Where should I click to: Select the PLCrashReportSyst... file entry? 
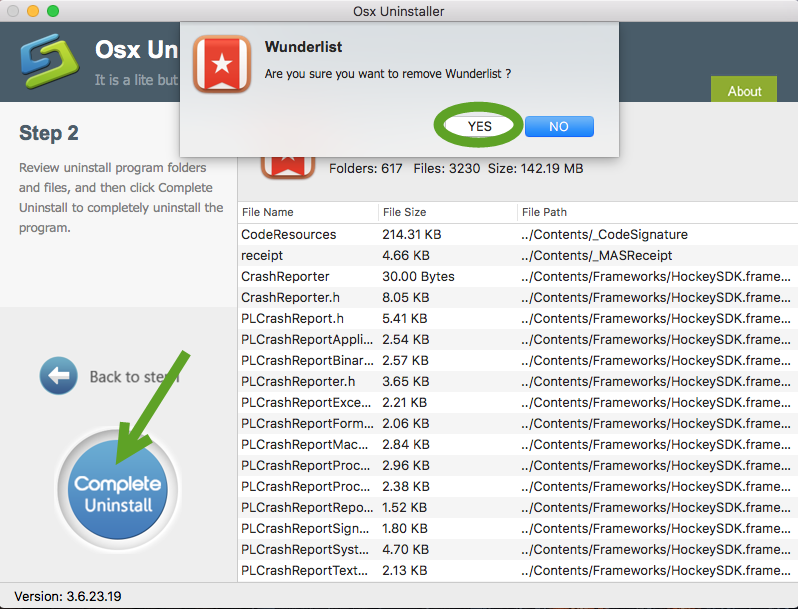pyautogui.click(x=518, y=549)
